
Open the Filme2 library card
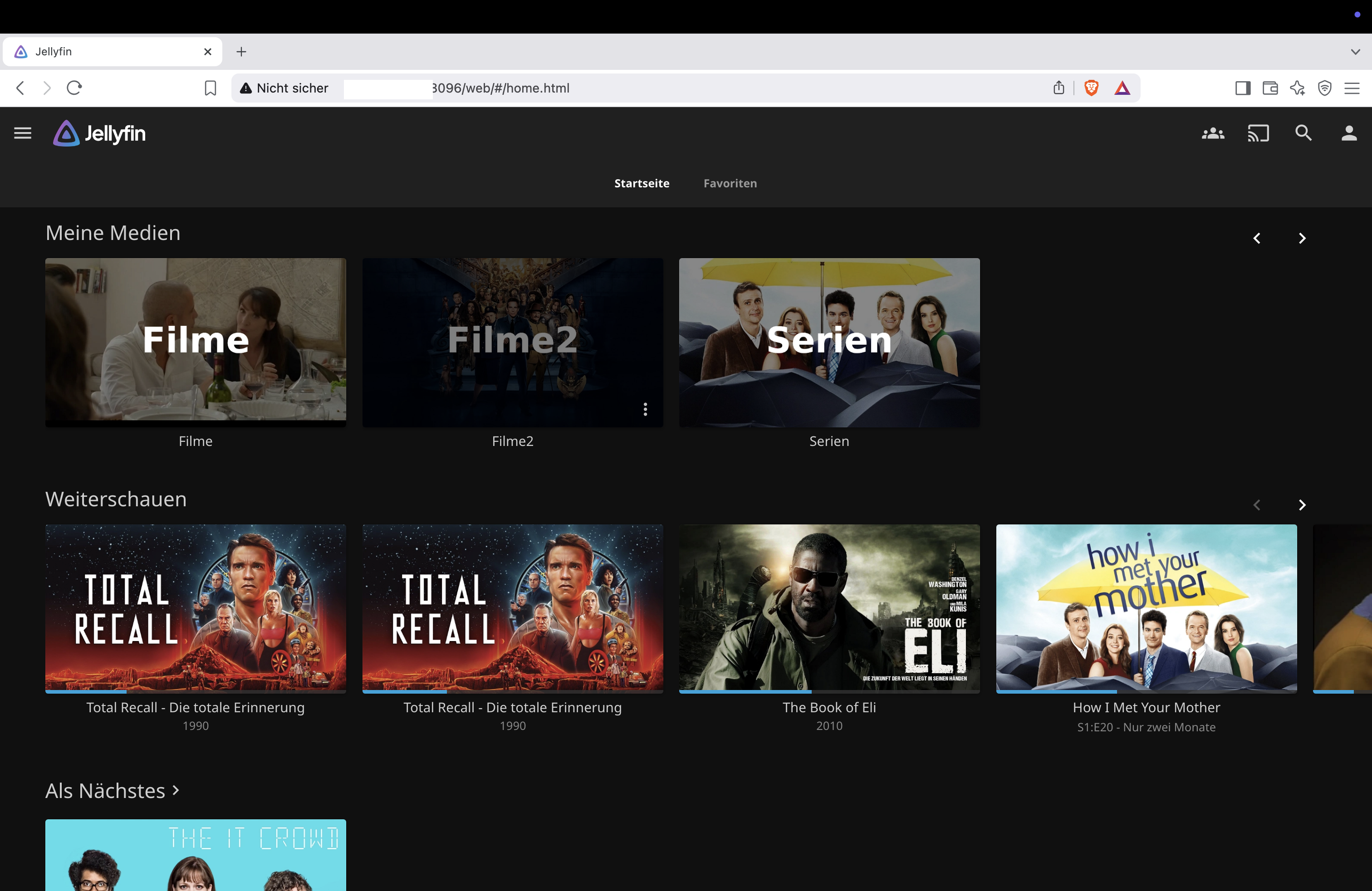coord(513,343)
